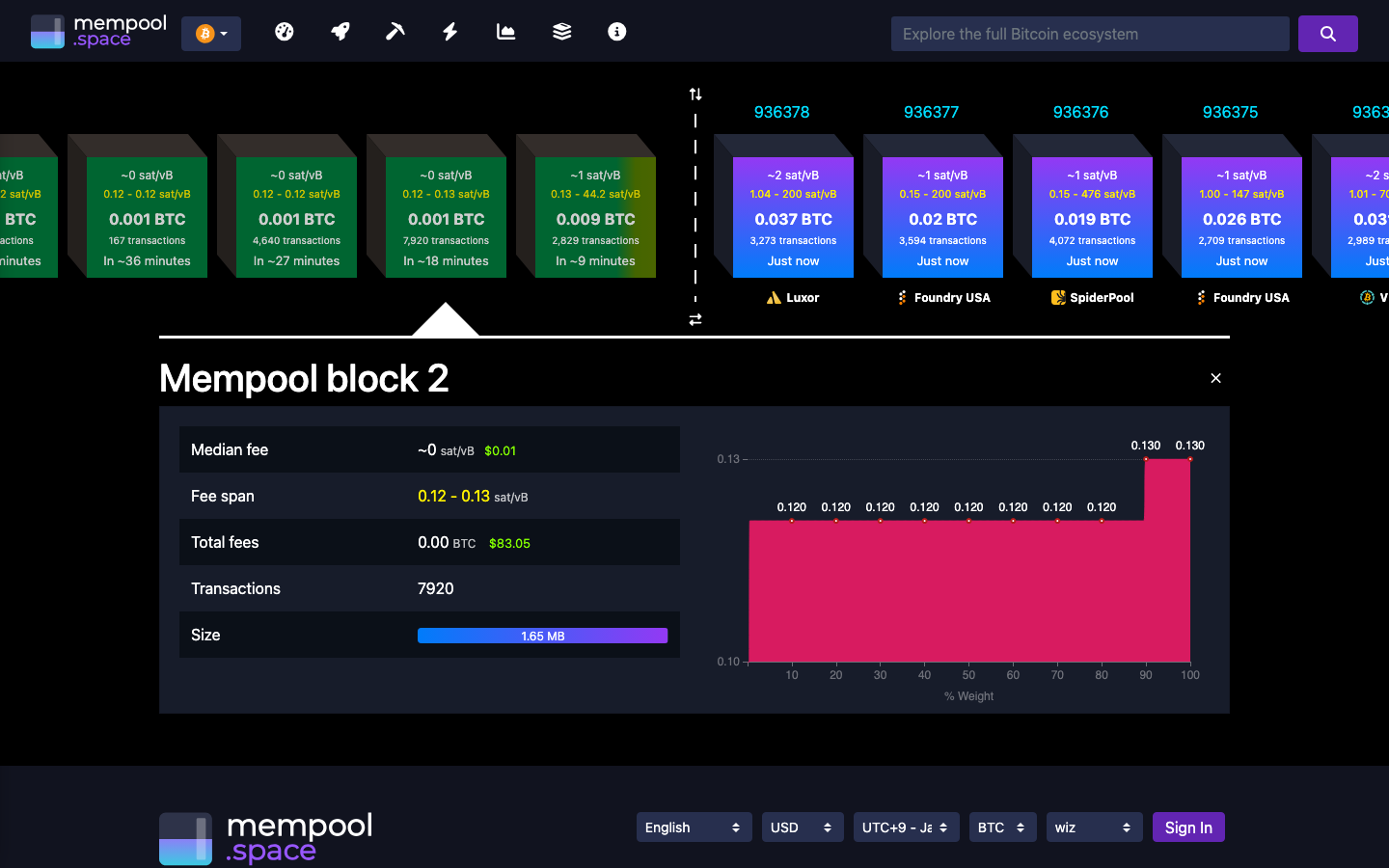The image size is (1389, 868).
Task: Click the gauge dashboard icon in navbar
Action: (x=285, y=31)
